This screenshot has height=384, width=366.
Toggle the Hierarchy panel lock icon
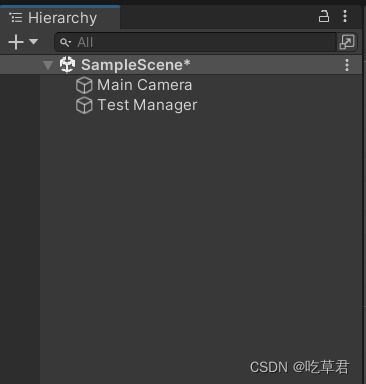tap(324, 16)
